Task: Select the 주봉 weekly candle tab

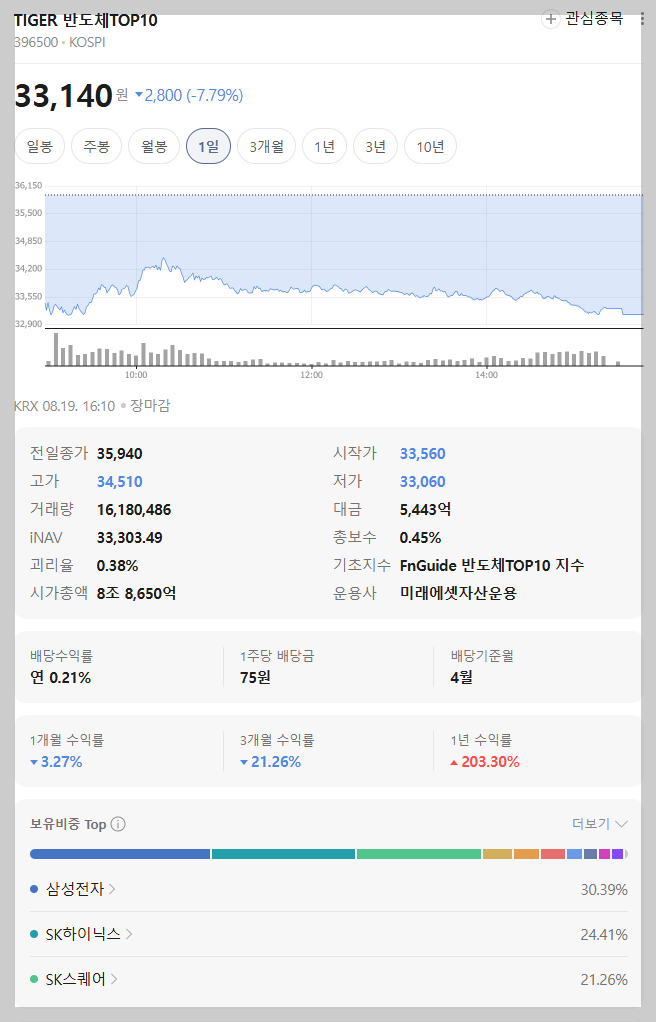Action: click(97, 146)
